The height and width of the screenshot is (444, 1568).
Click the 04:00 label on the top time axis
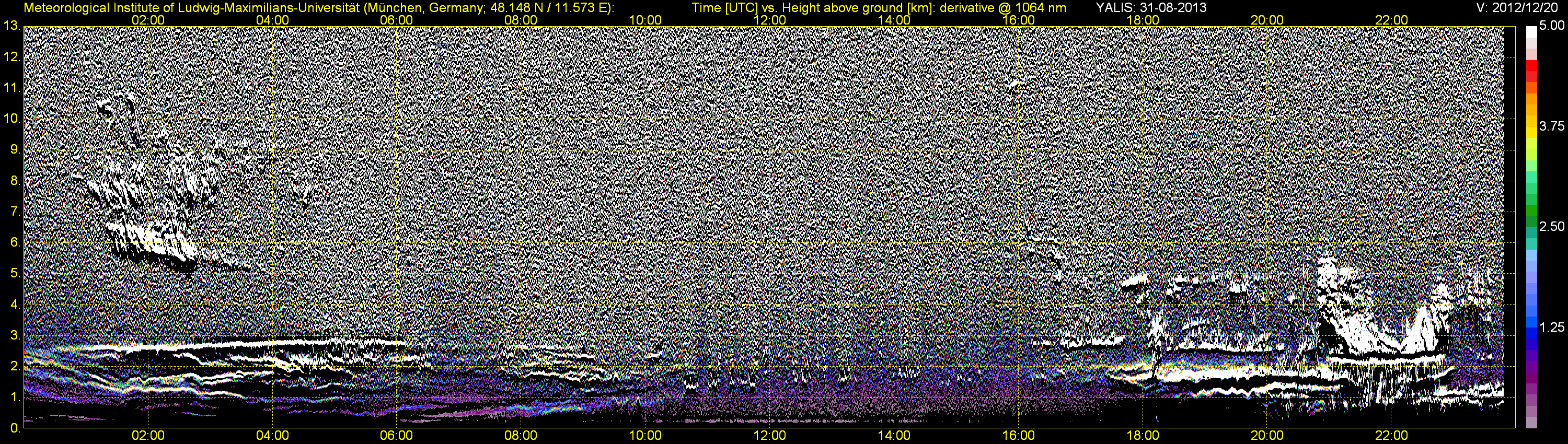point(272,20)
